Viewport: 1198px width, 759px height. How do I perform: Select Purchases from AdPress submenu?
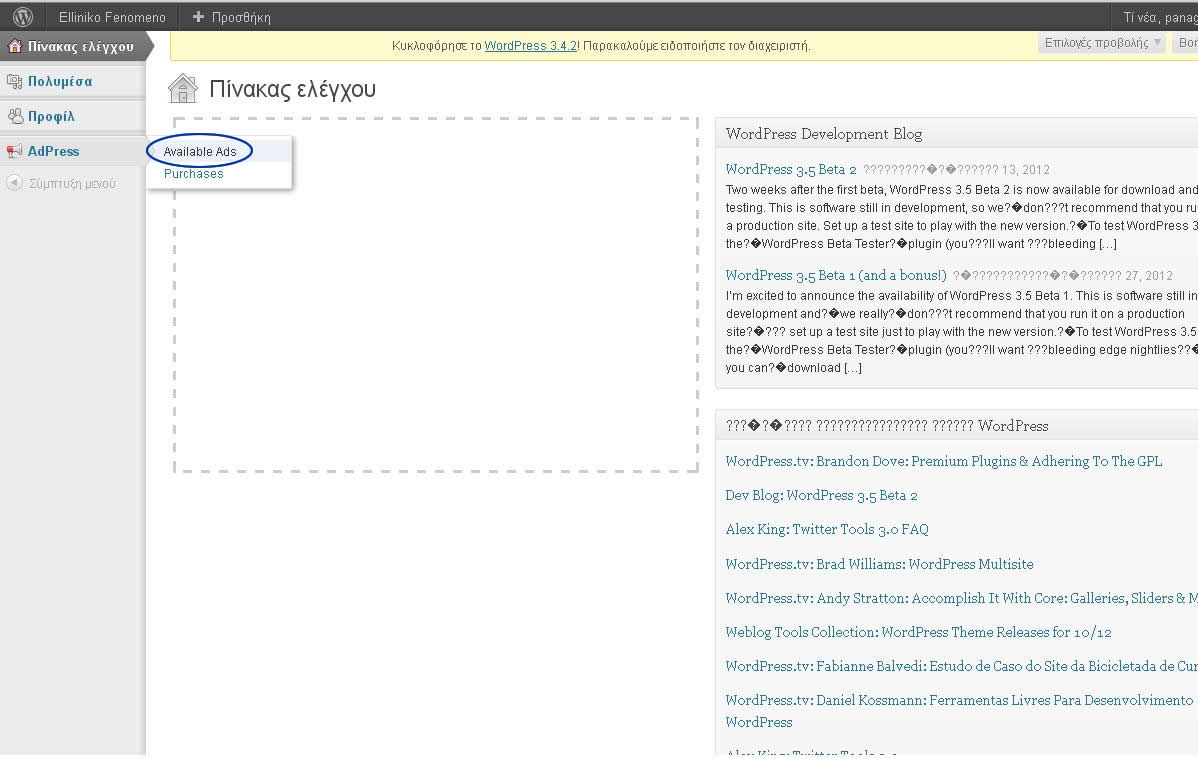pos(194,174)
